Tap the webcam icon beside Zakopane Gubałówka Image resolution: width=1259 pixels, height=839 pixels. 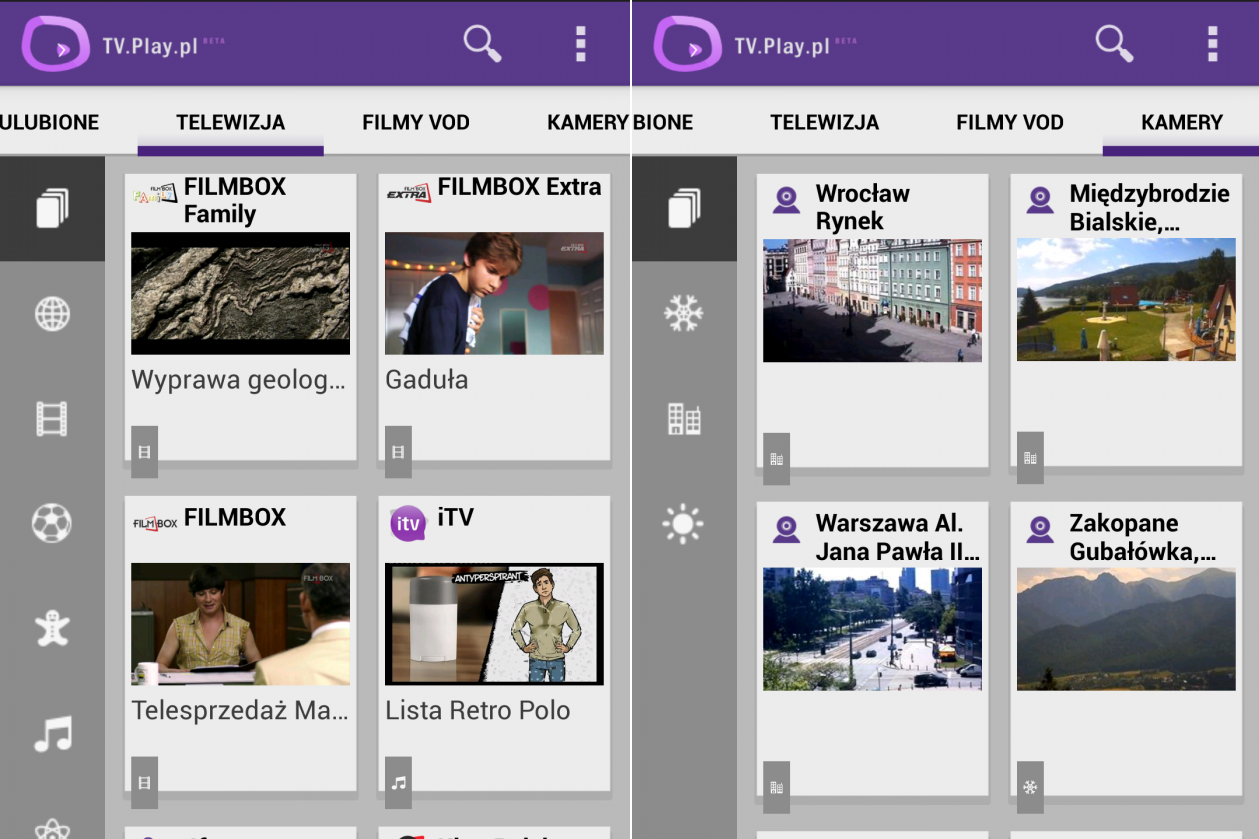(x=1041, y=529)
